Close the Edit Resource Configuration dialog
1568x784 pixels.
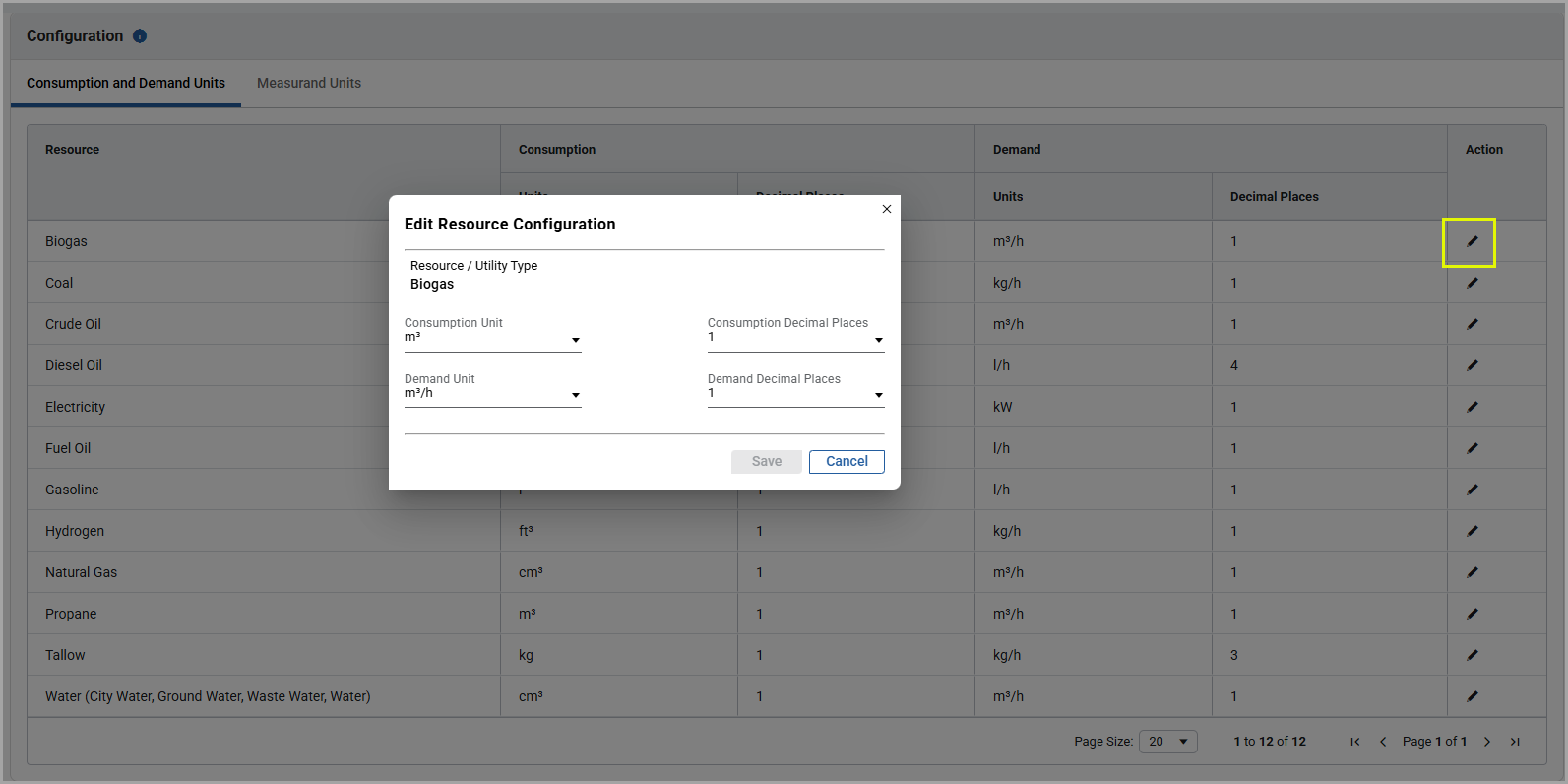point(887,209)
